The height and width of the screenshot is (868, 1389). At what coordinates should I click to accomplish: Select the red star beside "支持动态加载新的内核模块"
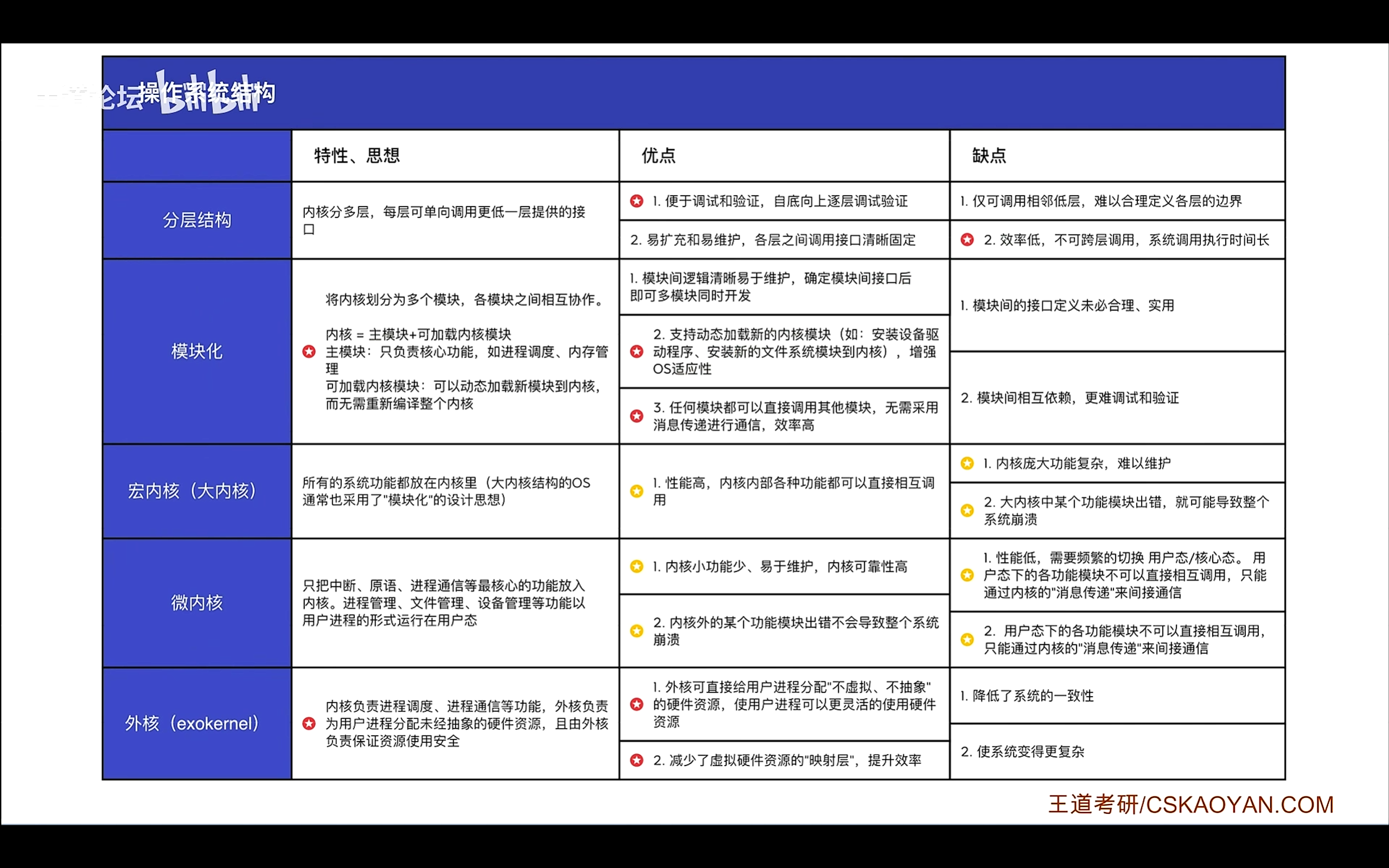click(x=636, y=352)
